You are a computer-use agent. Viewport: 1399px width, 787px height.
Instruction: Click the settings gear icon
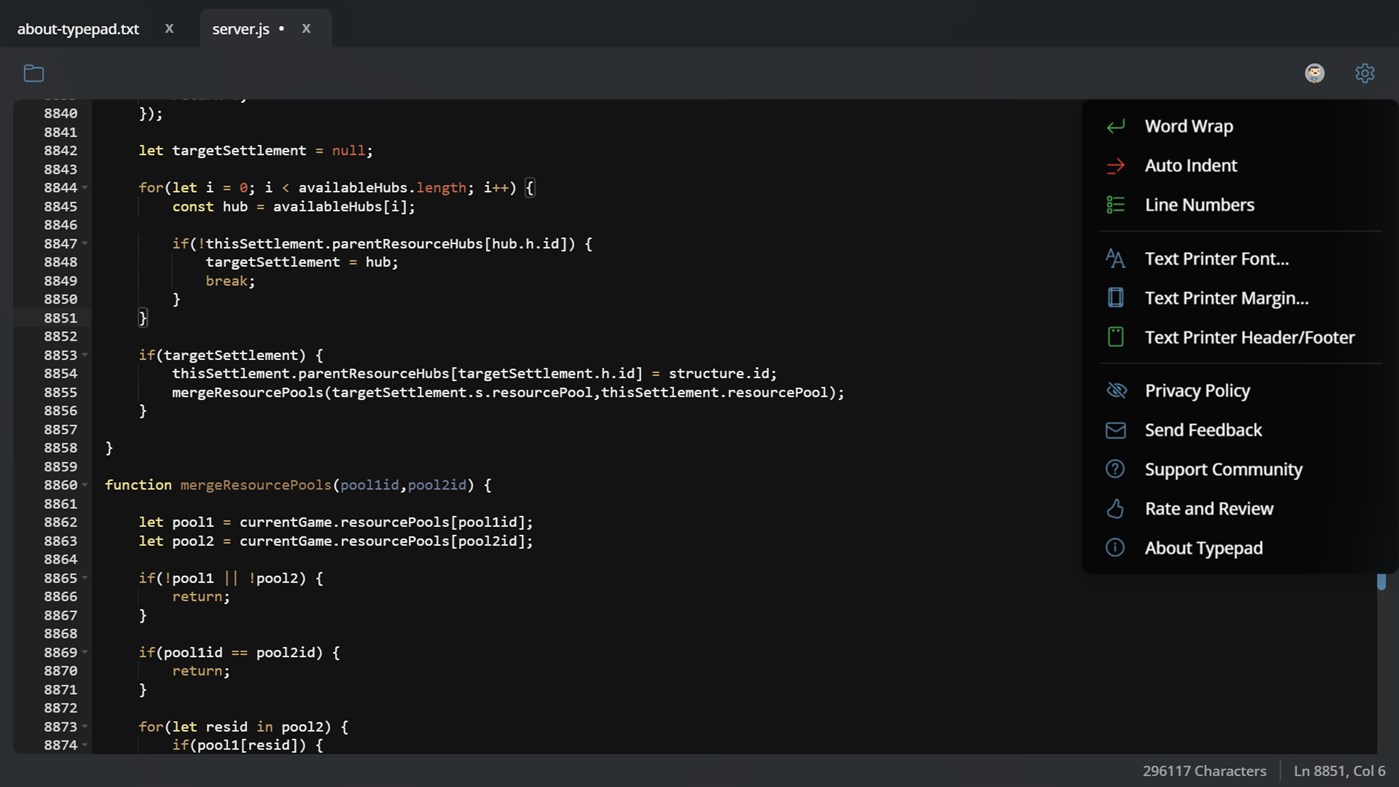1364,72
